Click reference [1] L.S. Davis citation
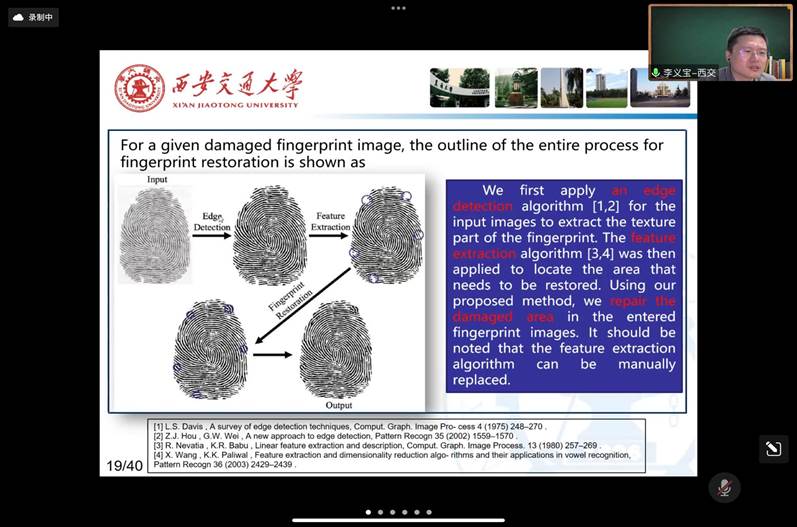797x527 pixels. point(350,425)
